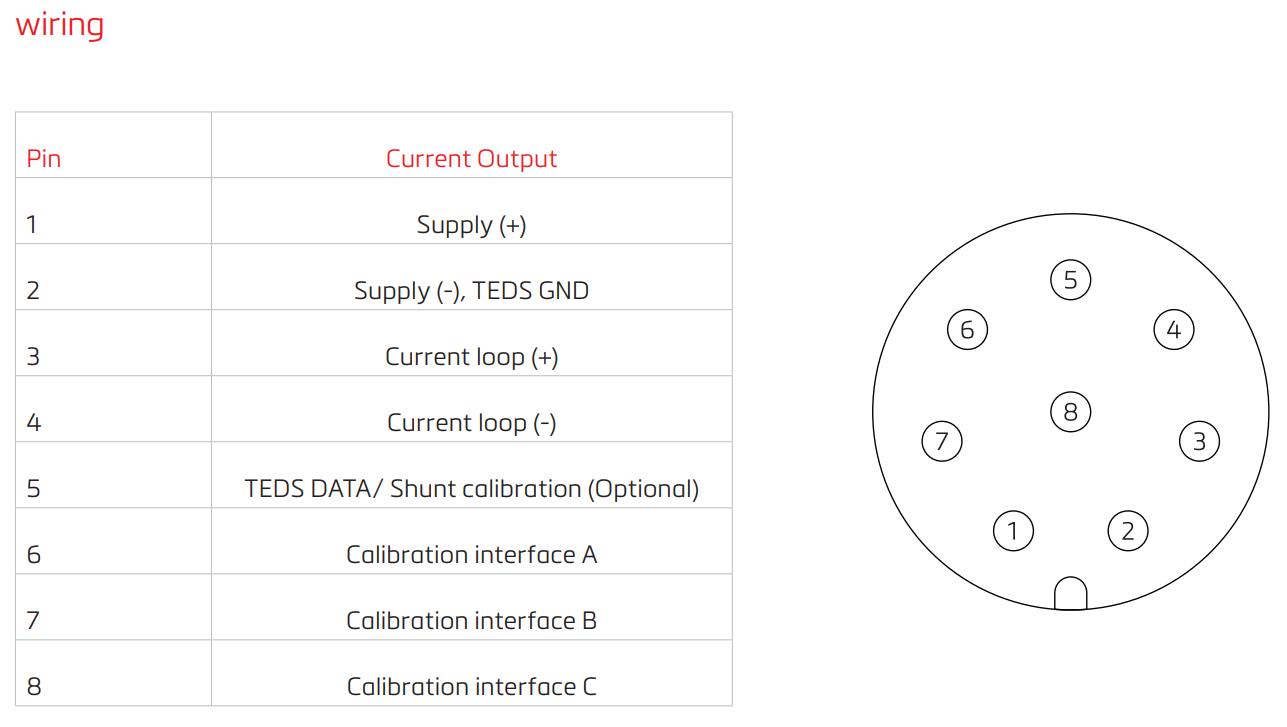The image size is (1287, 727).
Task: Select pin 6 on the connector diagram
Action: pyautogui.click(x=967, y=330)
